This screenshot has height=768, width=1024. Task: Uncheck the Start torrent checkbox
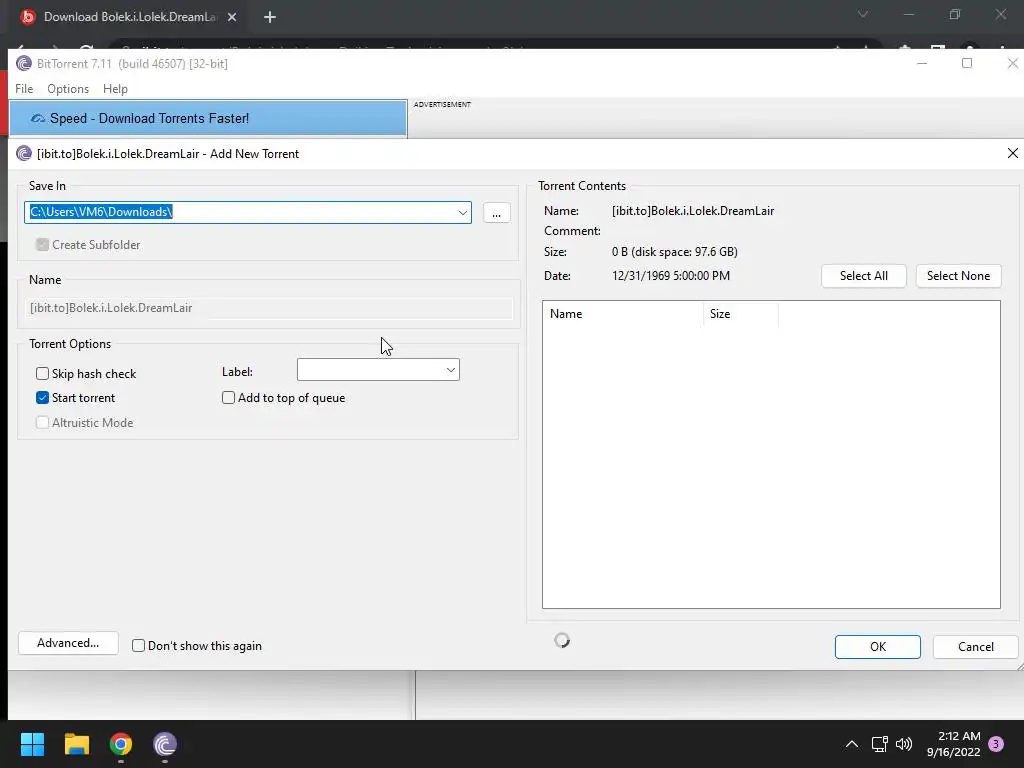(42, 398)
